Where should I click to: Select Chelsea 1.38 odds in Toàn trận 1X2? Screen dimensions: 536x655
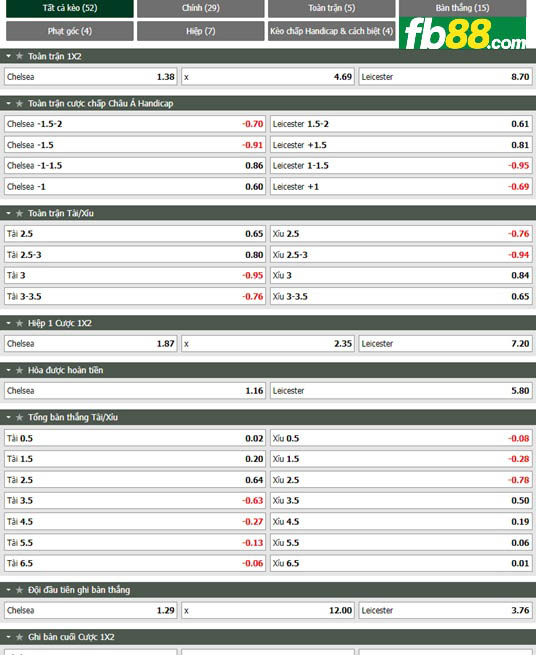[91, 77]
